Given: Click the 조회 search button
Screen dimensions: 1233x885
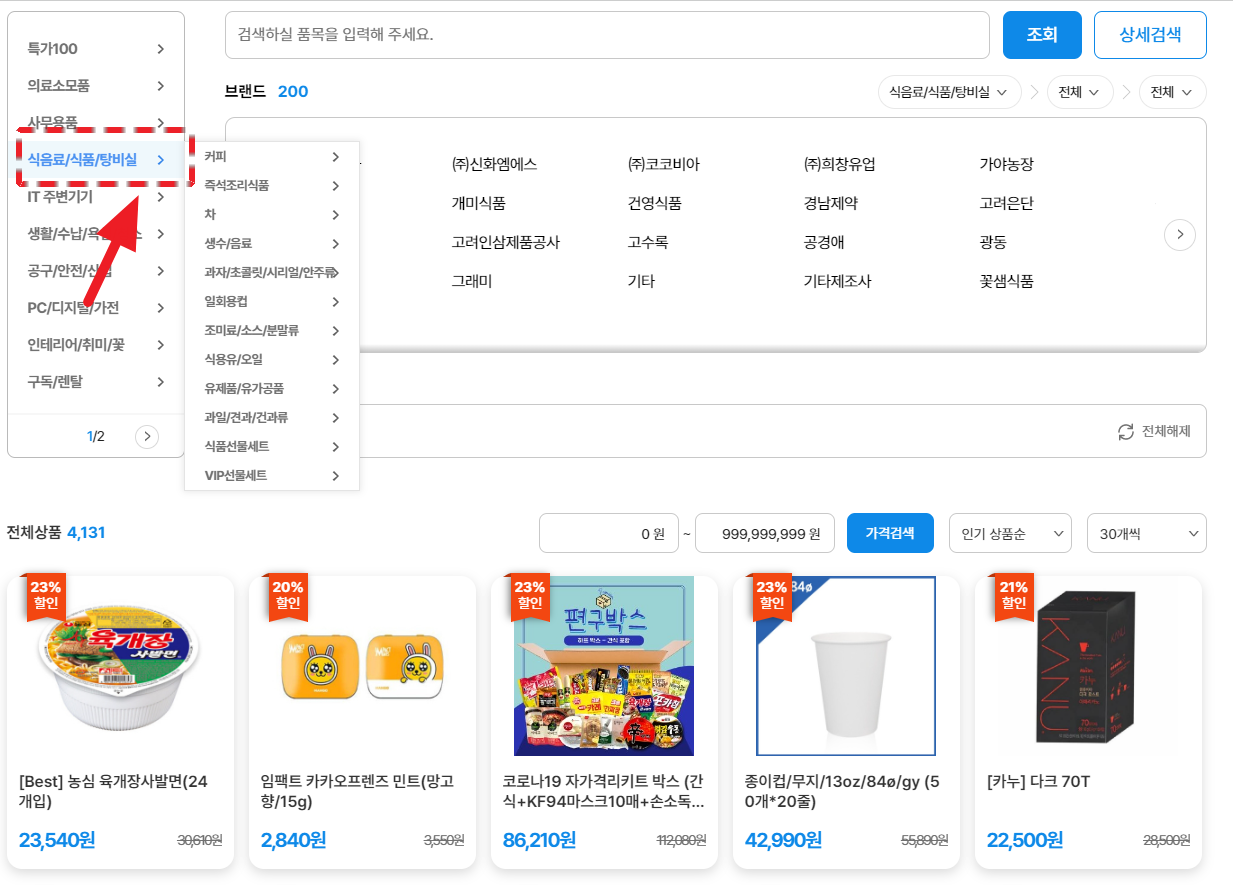Looking at the screenshot, I should [x=1042, y=35].
